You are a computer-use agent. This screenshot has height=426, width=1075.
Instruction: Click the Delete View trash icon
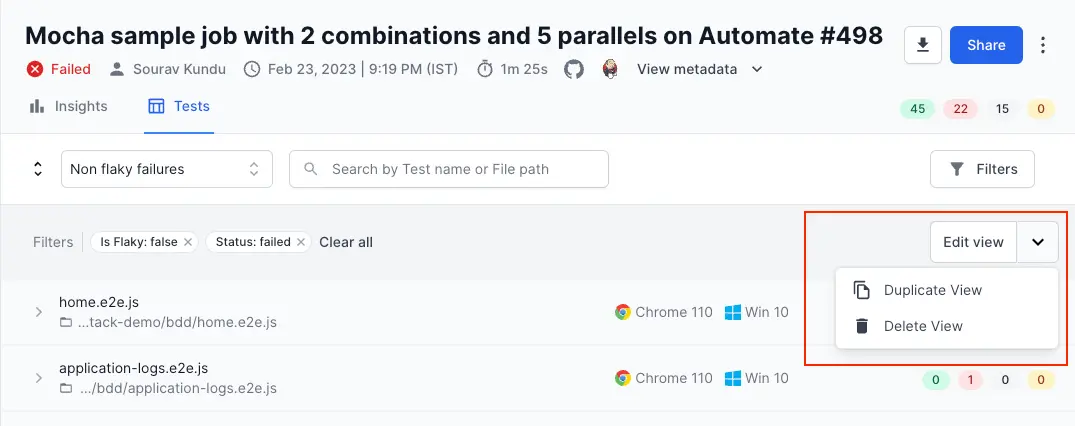861,326
